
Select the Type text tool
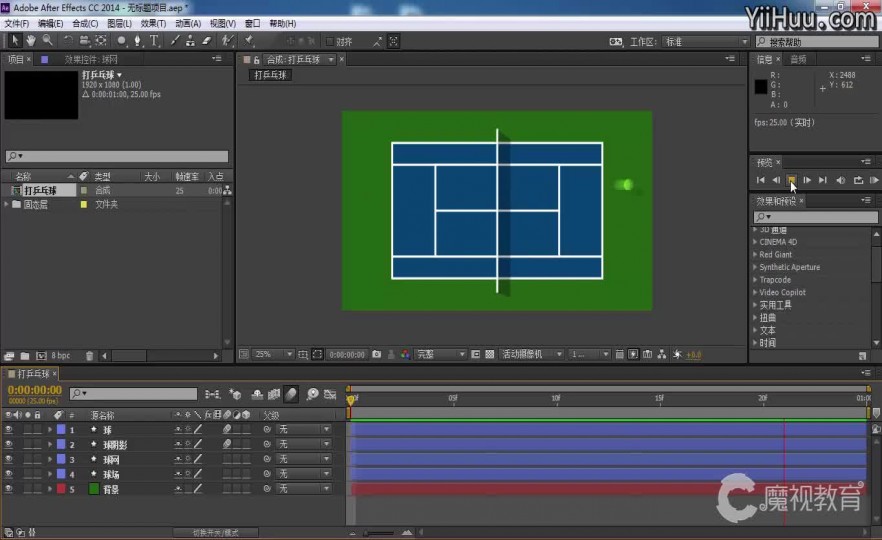tap(154, 40)
